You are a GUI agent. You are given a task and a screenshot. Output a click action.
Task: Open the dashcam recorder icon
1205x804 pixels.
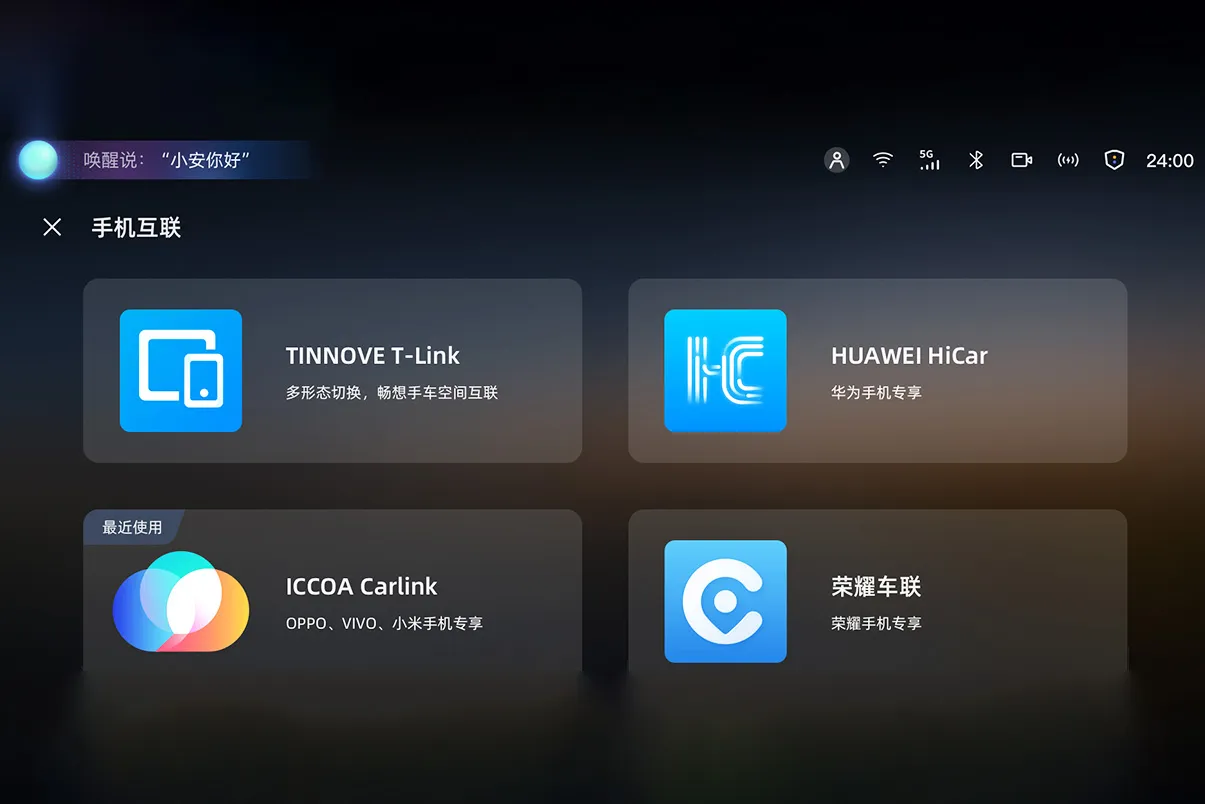(1021, 160)
